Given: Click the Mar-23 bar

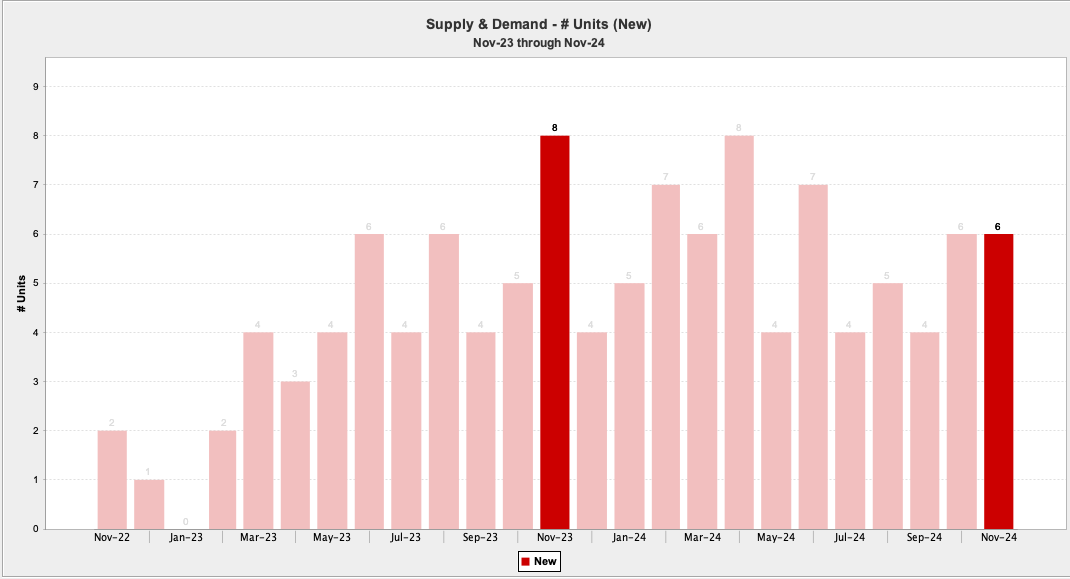Looking at the screenshot, I should tap(258, 430).
